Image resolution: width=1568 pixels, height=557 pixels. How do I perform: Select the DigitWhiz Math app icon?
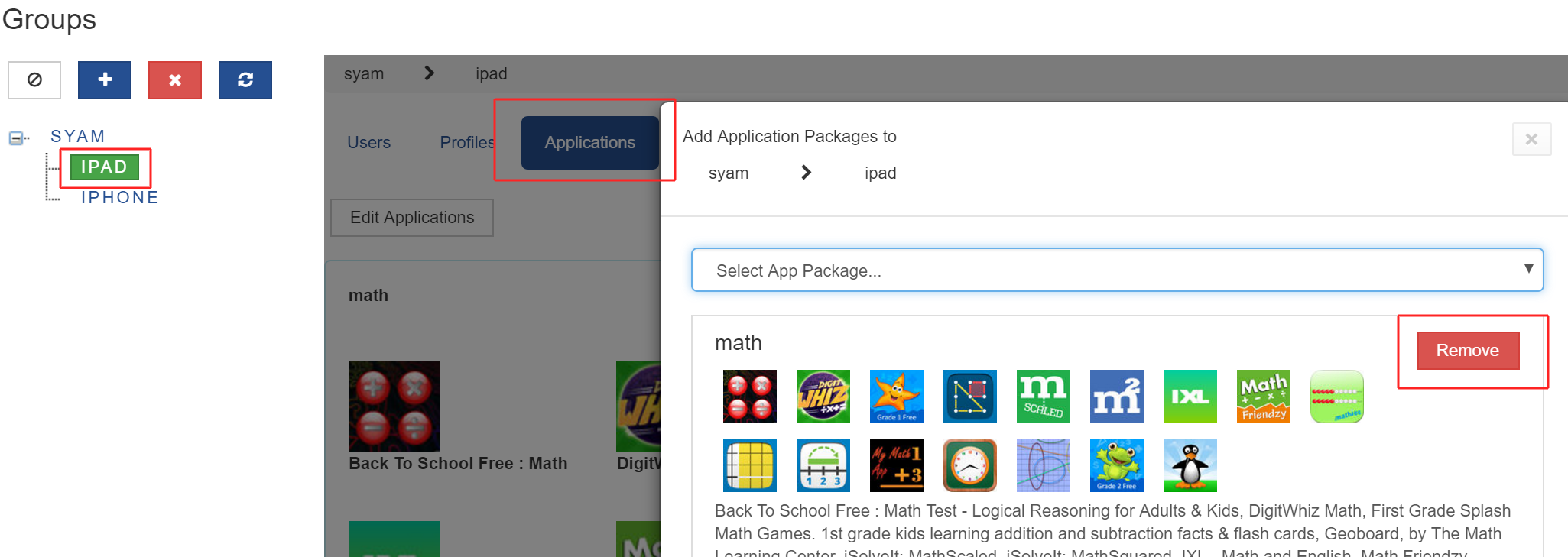823,397
